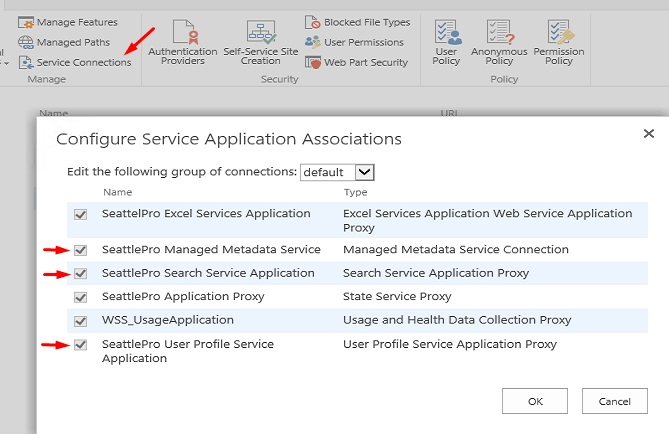Toggle SeattlePro Application Proxy checkbox
The height and width of the screenshot is (434, 669).
[81, 297]
